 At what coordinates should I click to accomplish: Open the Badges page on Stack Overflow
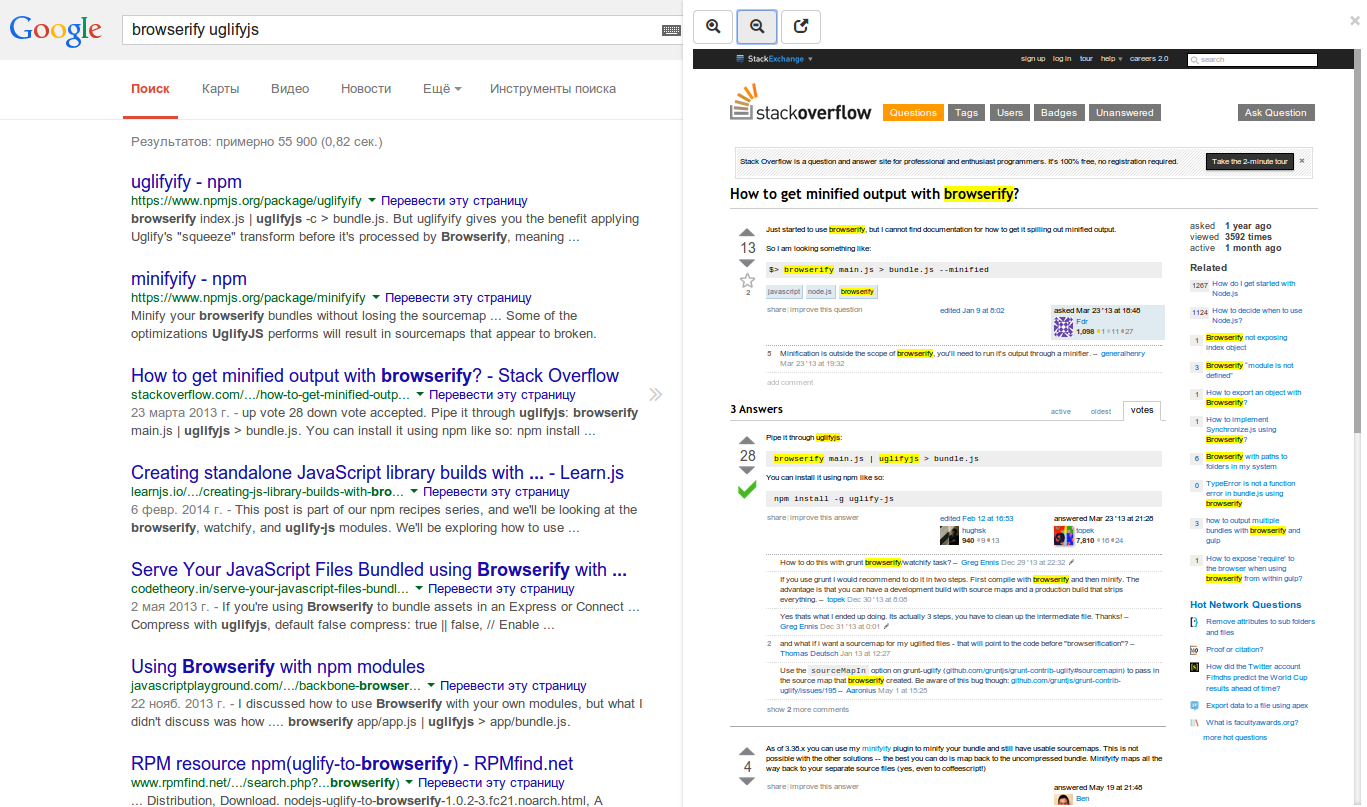coord(1059,113)
